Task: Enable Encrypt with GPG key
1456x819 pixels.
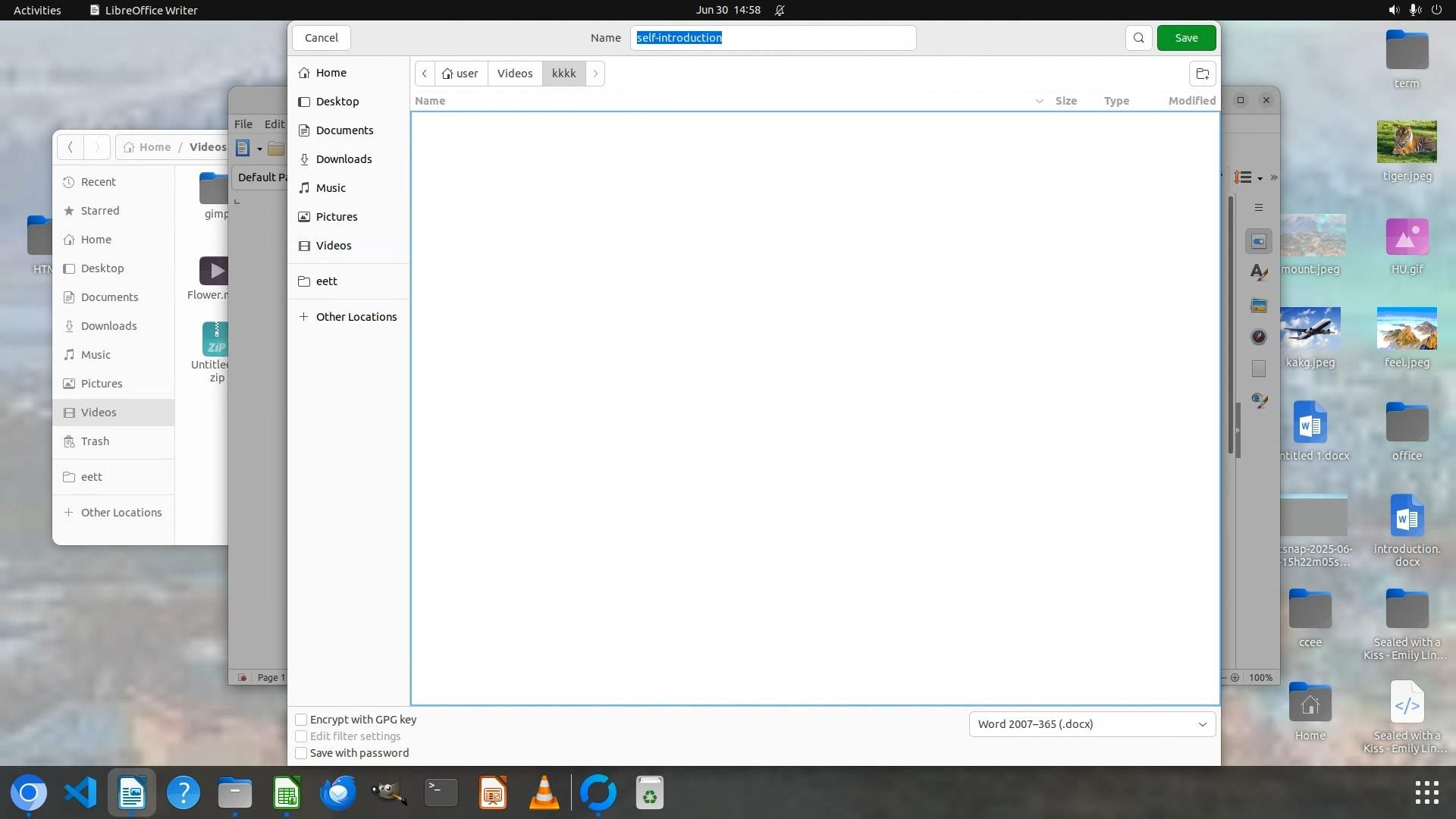Action: pyautogui.click(x=301, y=720)
